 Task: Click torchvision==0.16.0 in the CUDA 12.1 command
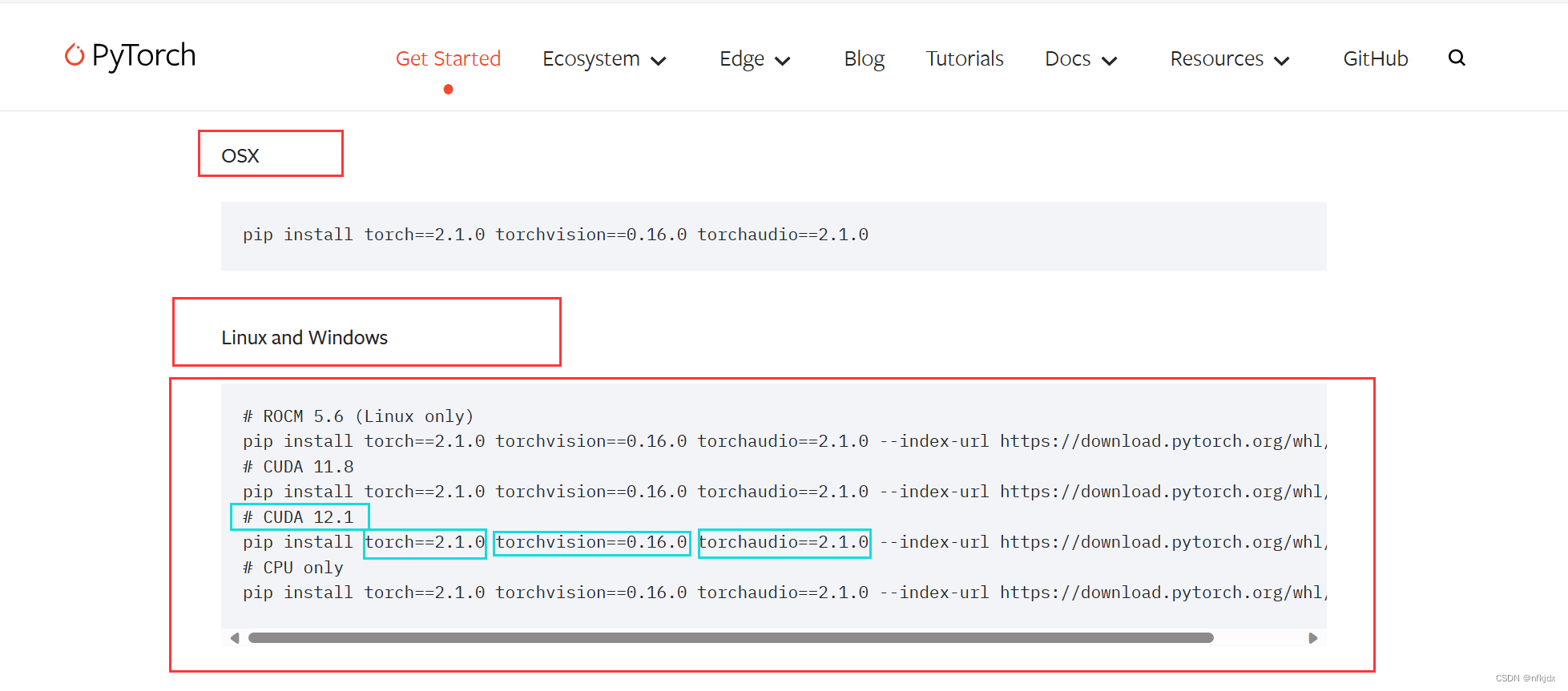coord(591,542)
